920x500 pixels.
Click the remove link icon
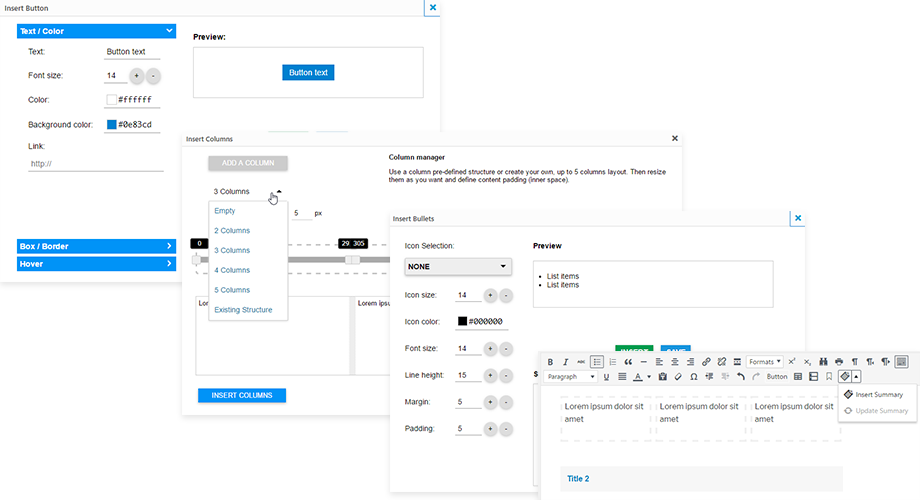tap(722, 362)
